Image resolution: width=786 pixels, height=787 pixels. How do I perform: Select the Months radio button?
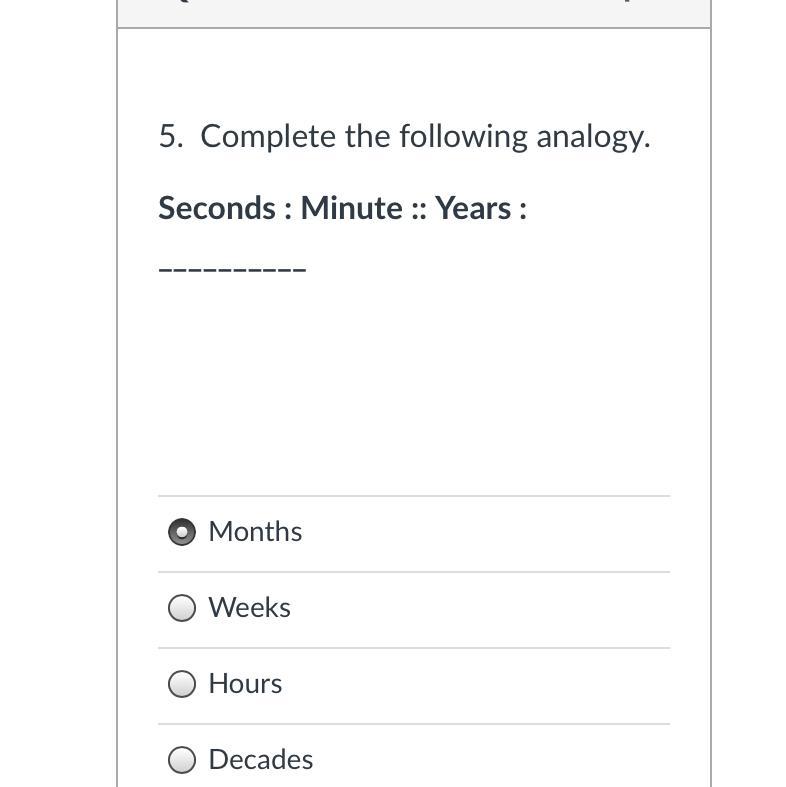tap(182, 532)
